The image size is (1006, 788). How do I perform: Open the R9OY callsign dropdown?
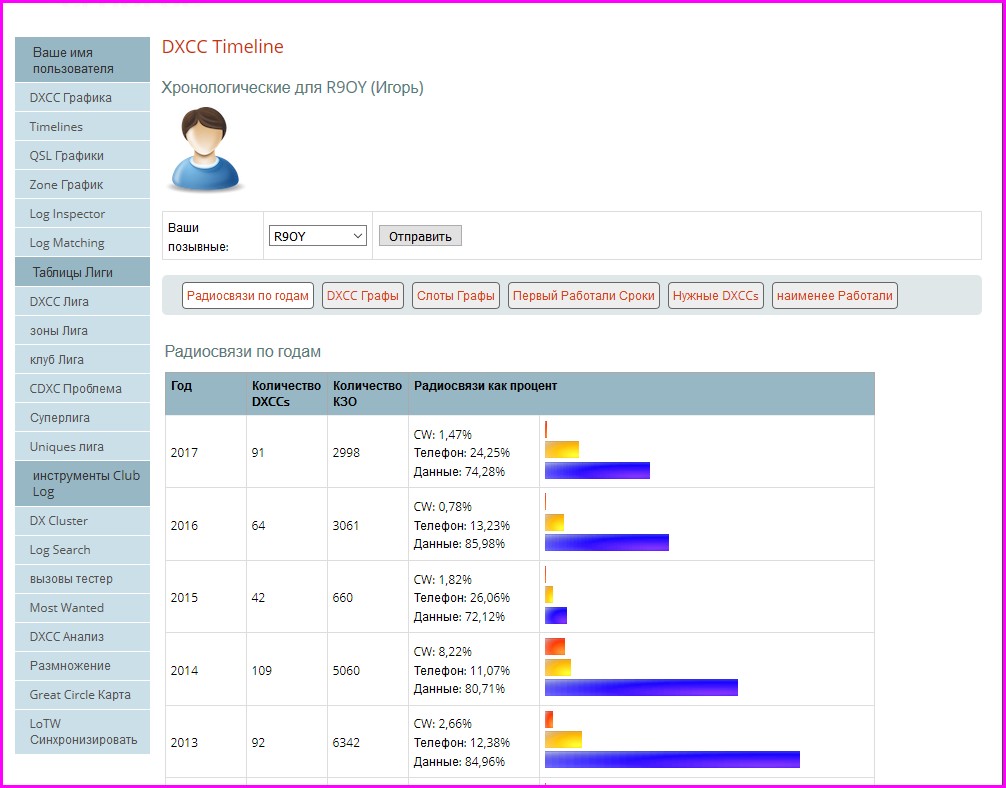(318, 236)
